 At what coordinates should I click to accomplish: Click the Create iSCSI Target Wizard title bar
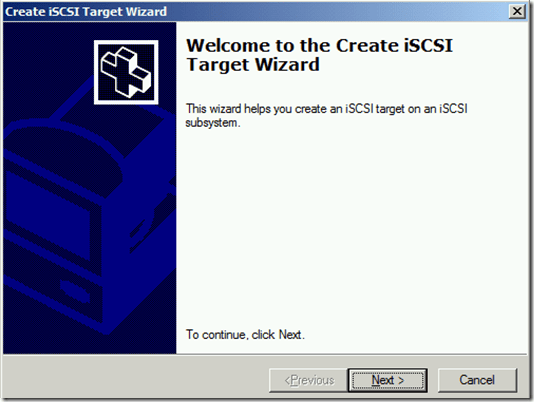(266, 12)
